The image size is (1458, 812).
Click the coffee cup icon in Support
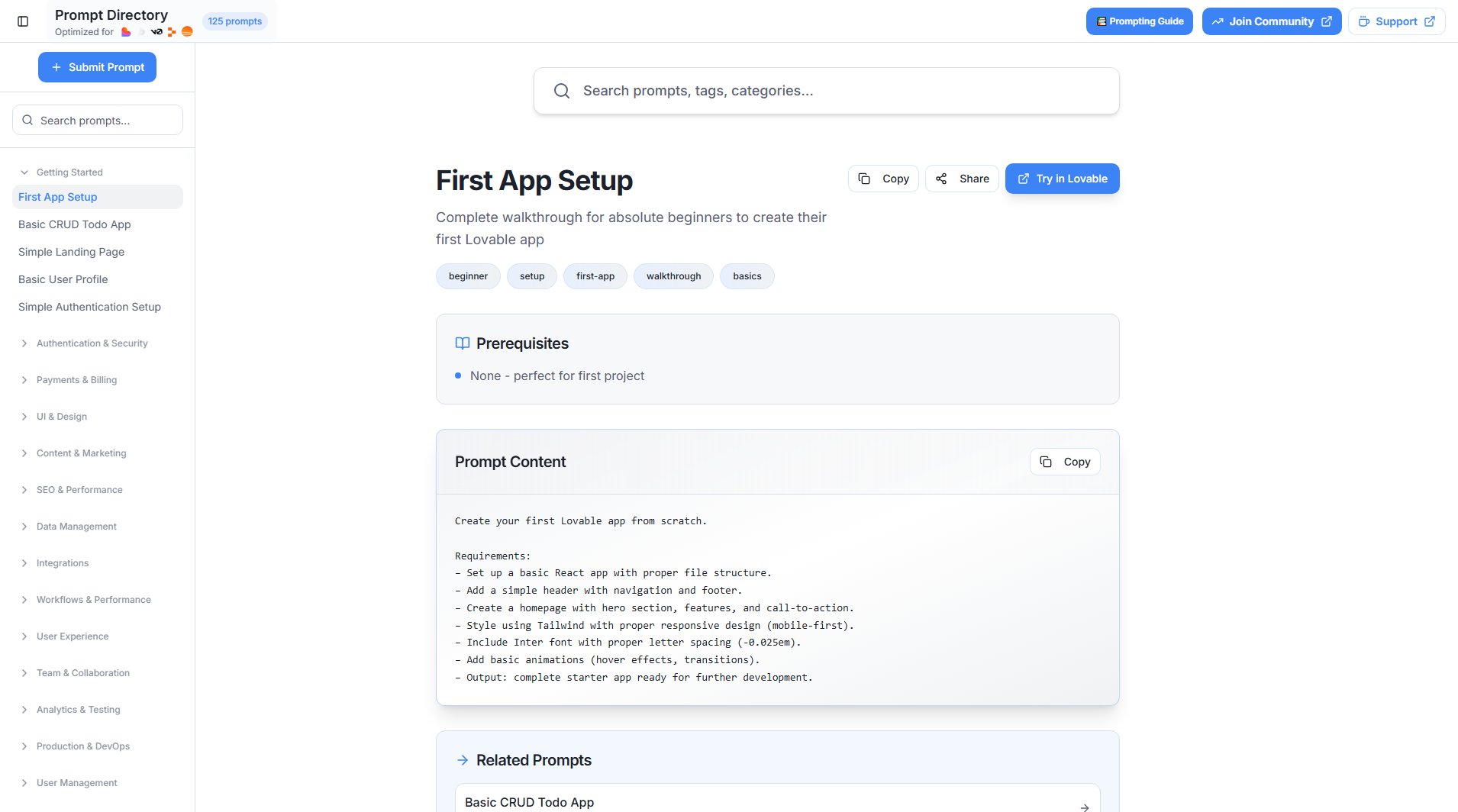[x=1363, y=21]
